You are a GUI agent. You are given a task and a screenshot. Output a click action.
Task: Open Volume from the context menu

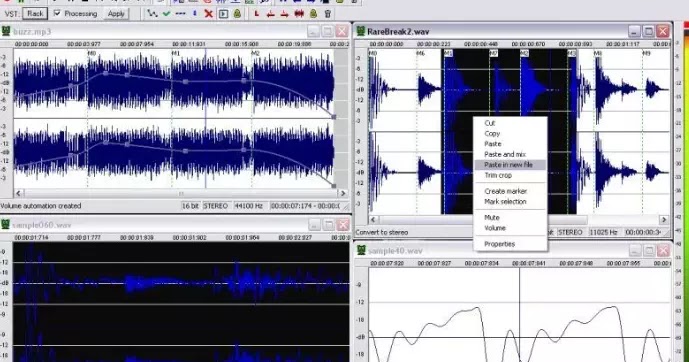pyautogui.click(x=510, y=228)
